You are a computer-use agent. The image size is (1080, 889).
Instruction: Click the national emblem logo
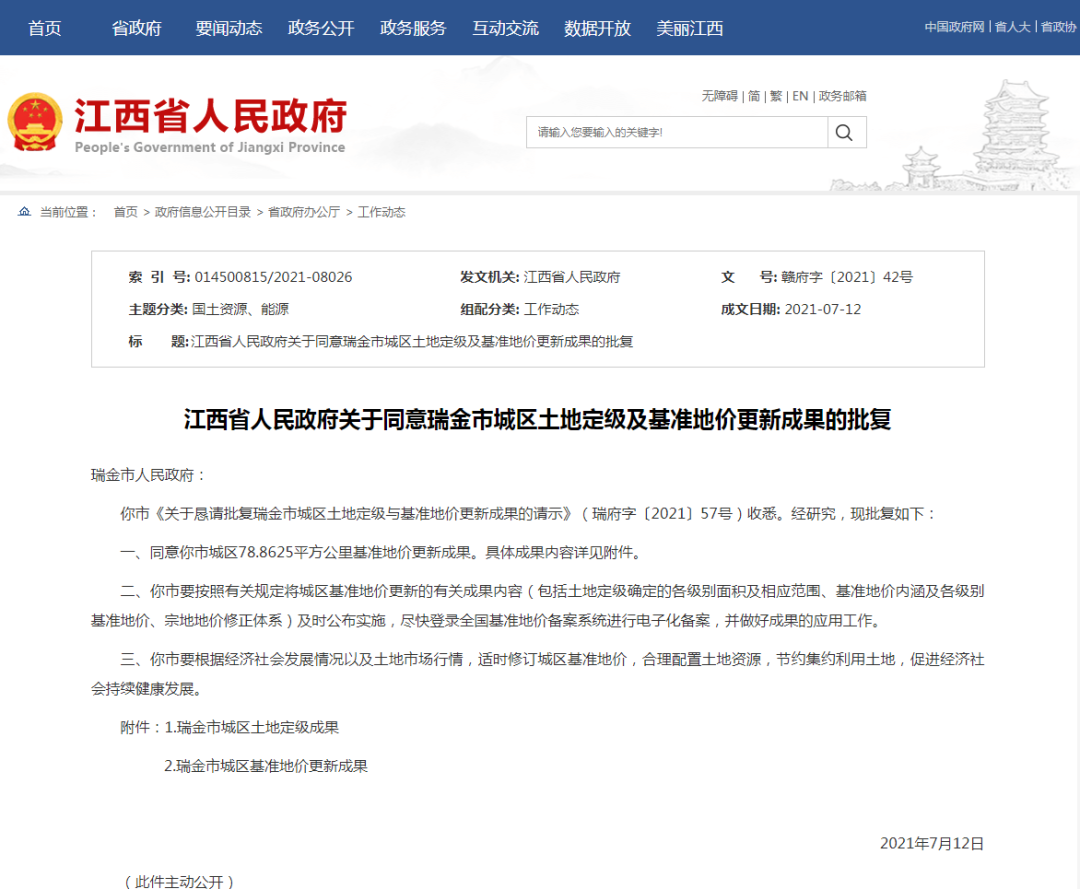(34, 123)
